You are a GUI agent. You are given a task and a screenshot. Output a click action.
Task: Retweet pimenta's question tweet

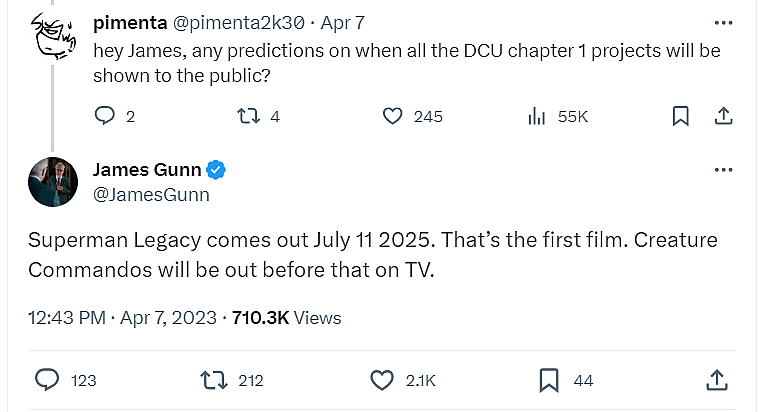246,116
